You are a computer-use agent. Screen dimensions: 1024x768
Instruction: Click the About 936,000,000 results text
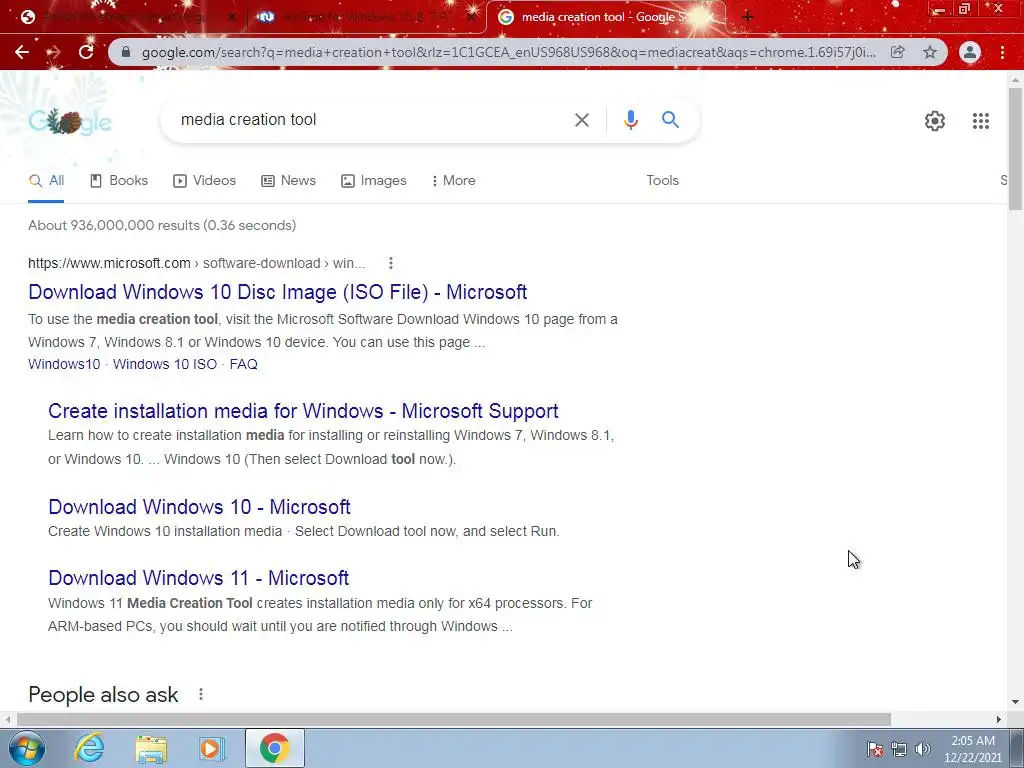(162, 225)
